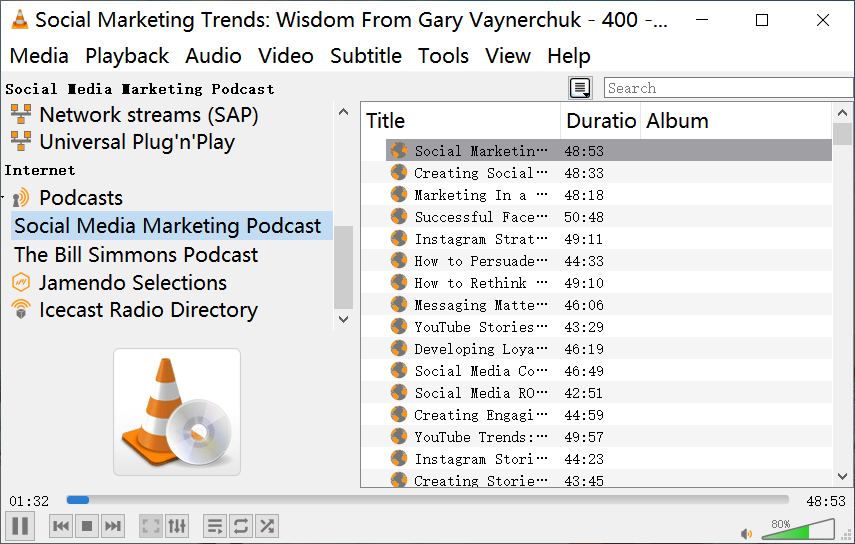Select the 'Creating Social…' episode row
This screenshot has height=544, width=855.
[609, 173]
